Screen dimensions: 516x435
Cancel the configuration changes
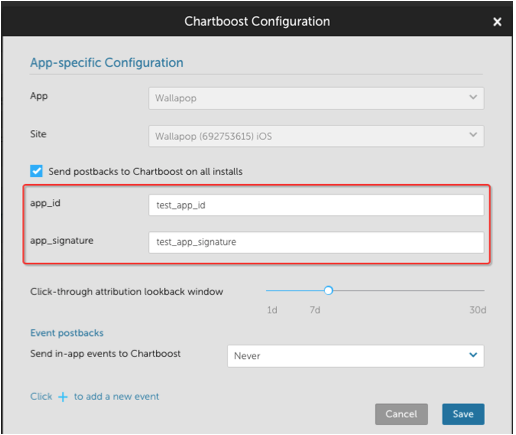tap(401, 414)
